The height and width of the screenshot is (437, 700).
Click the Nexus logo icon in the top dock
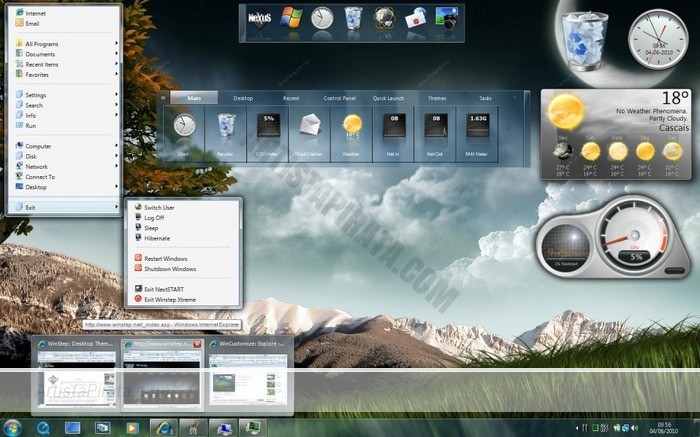[260, 19]
